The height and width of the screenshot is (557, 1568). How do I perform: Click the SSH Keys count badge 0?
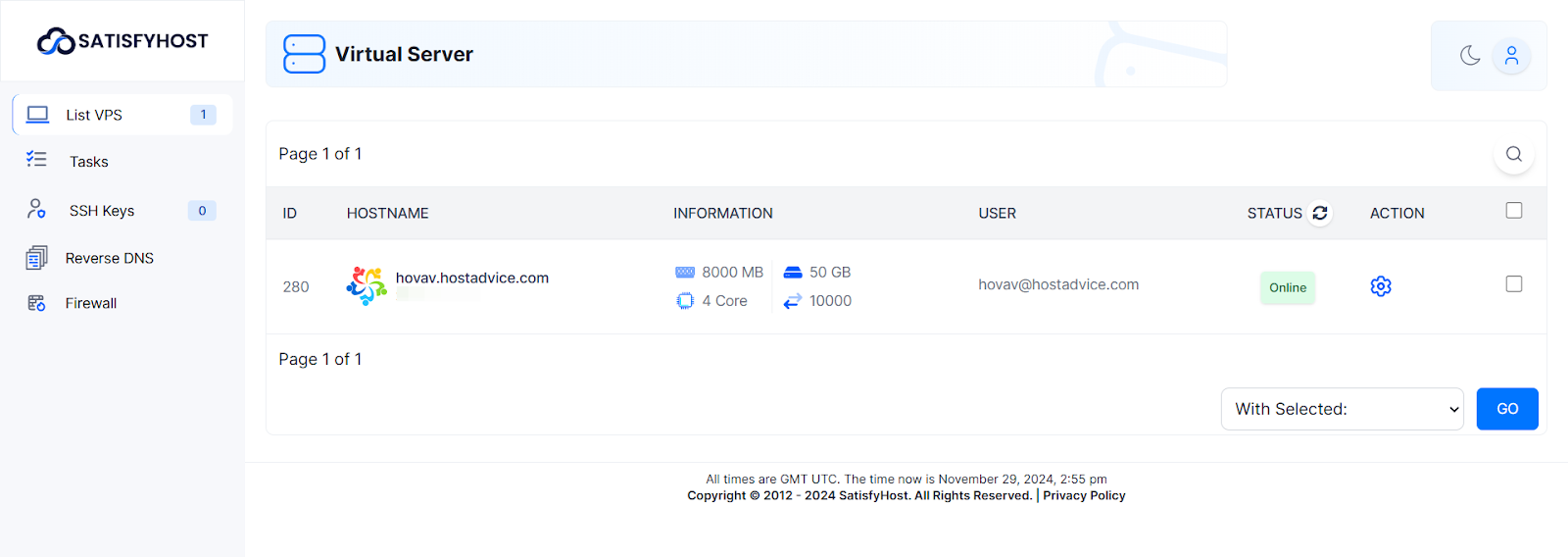coord(202,211)
